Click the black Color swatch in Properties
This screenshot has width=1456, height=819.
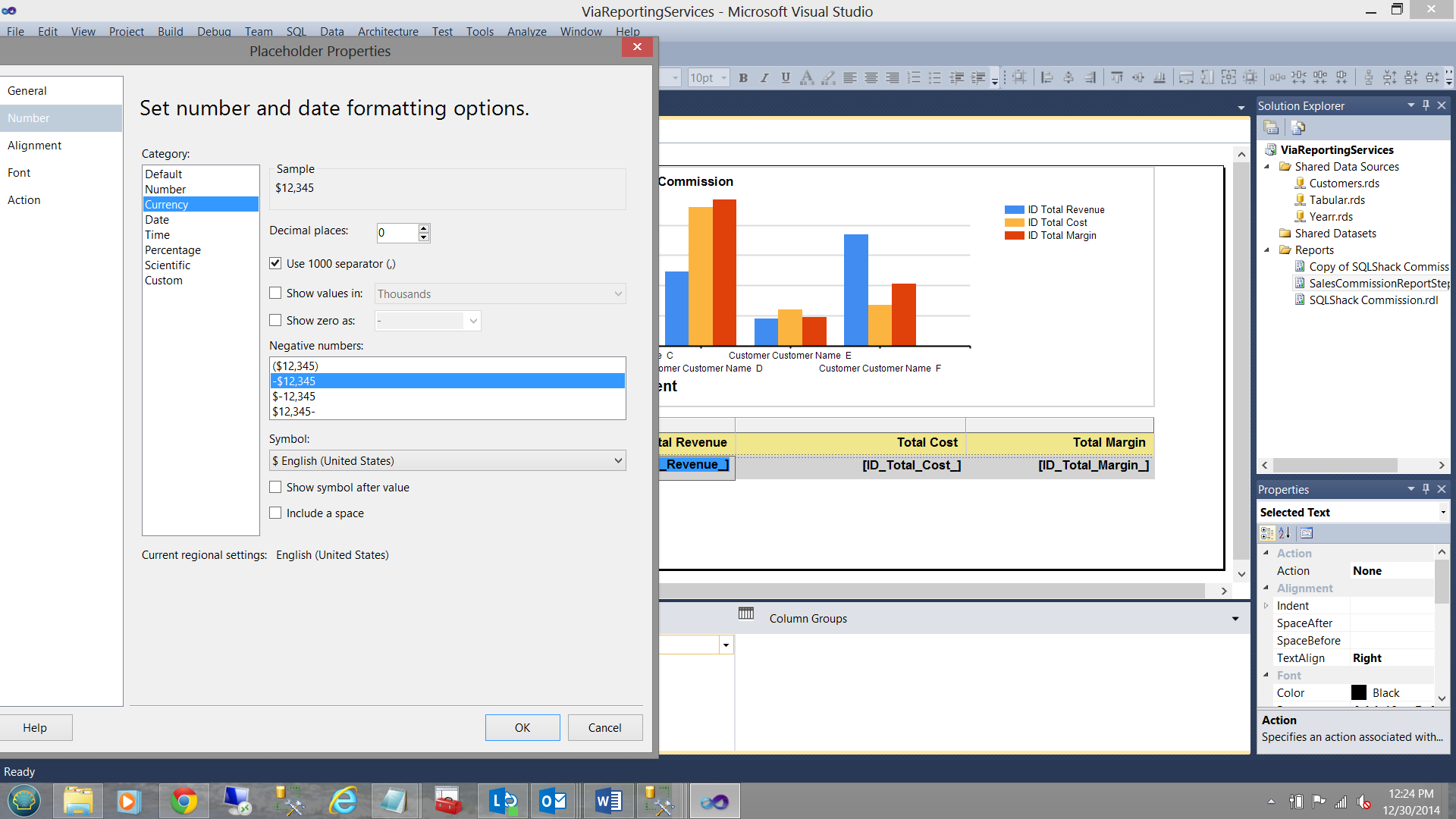1359,692
